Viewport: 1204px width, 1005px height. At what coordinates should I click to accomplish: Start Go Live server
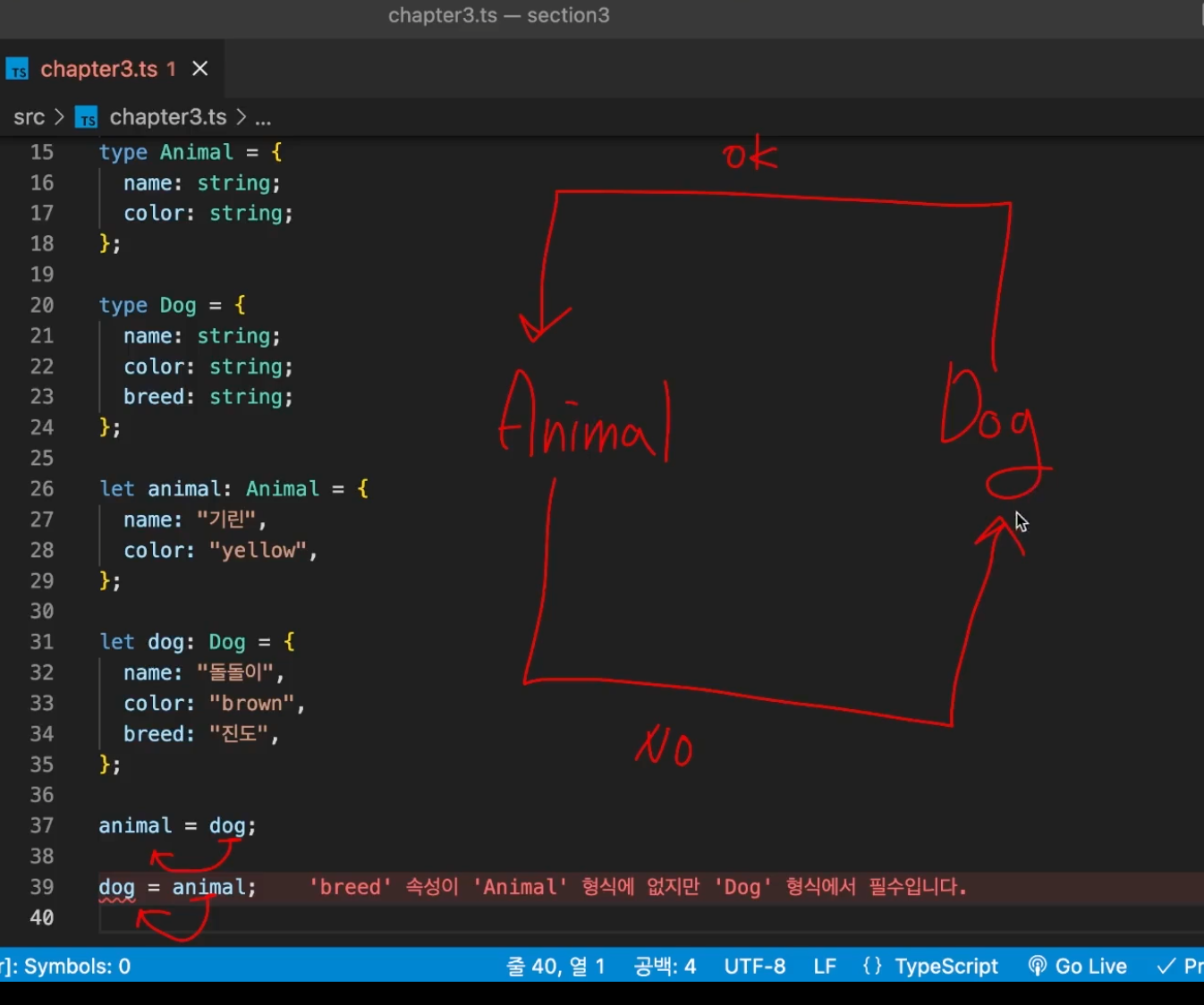1077,967
